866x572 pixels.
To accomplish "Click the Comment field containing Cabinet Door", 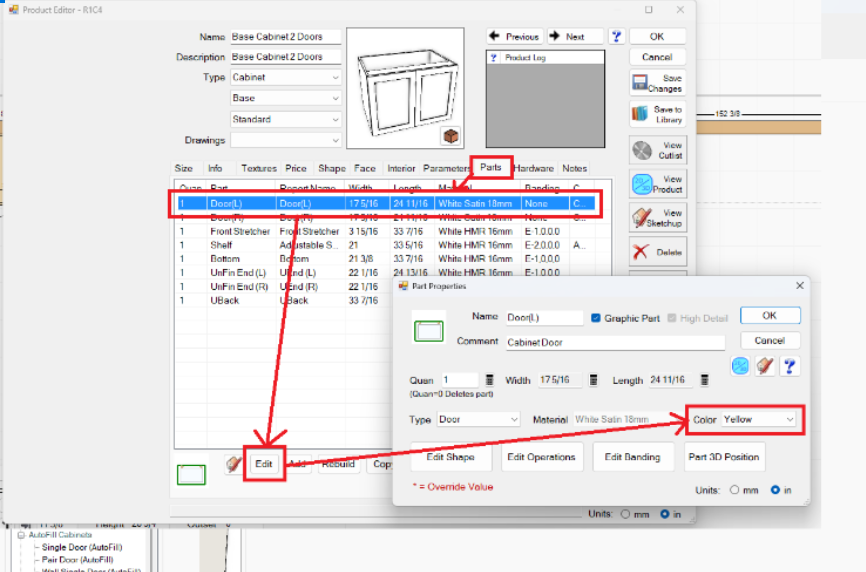I will coord(614,342).
